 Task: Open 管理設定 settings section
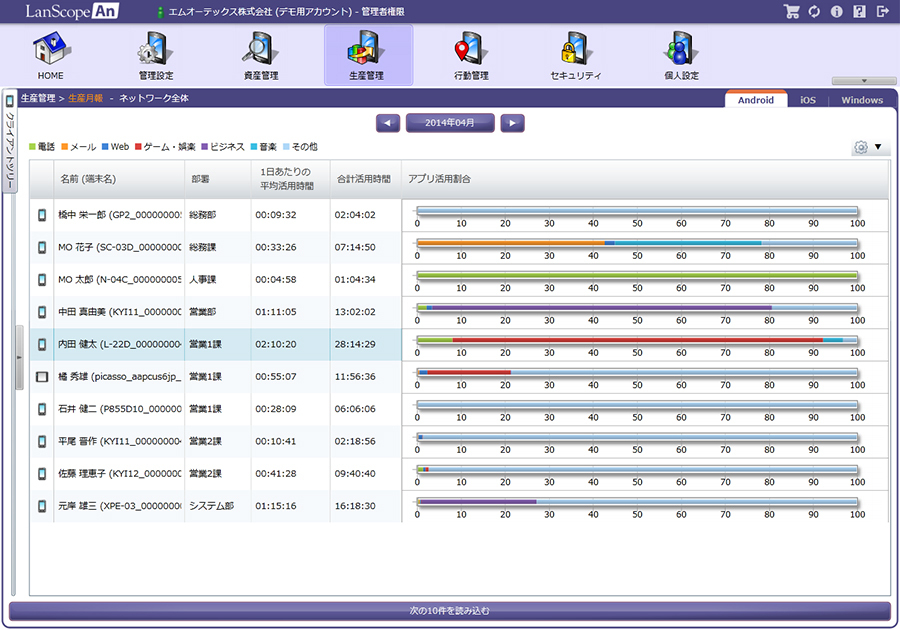coord(156,56)
